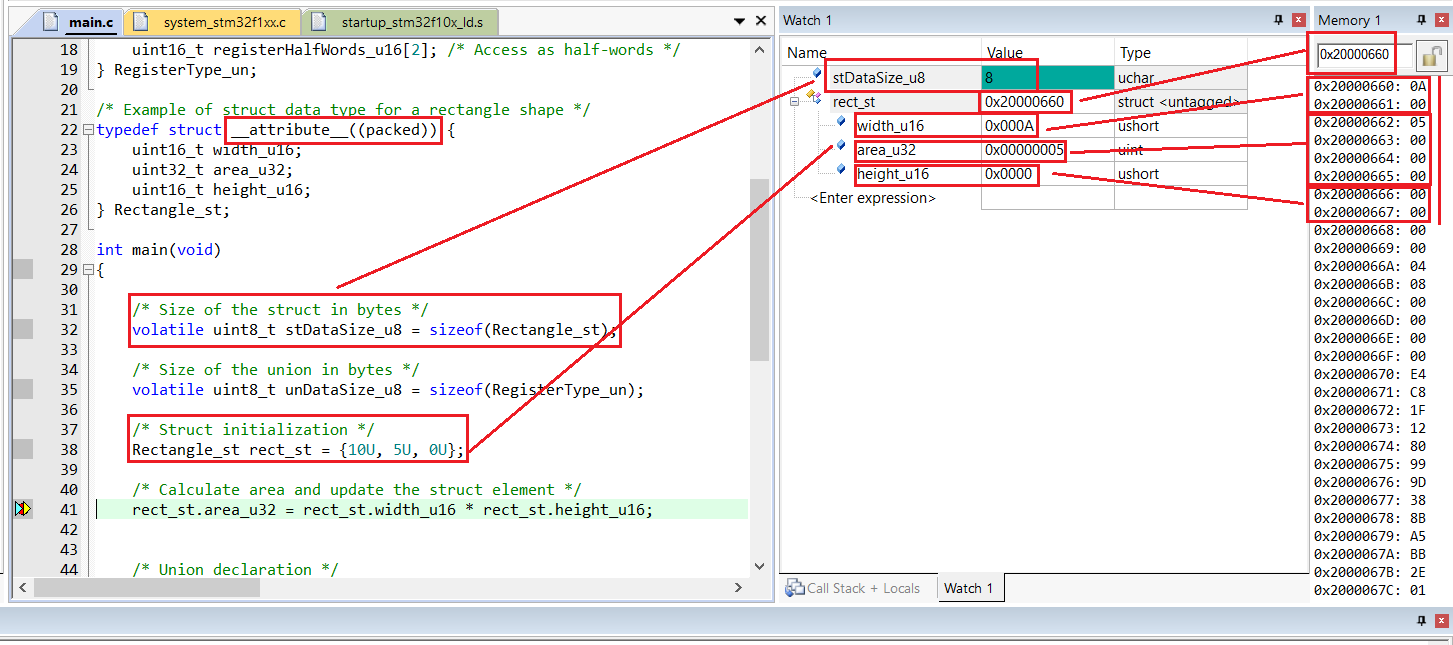Pin the Watch 1 panel
The height and width of the screenshot is (645, 1453).
[1278, 20]
